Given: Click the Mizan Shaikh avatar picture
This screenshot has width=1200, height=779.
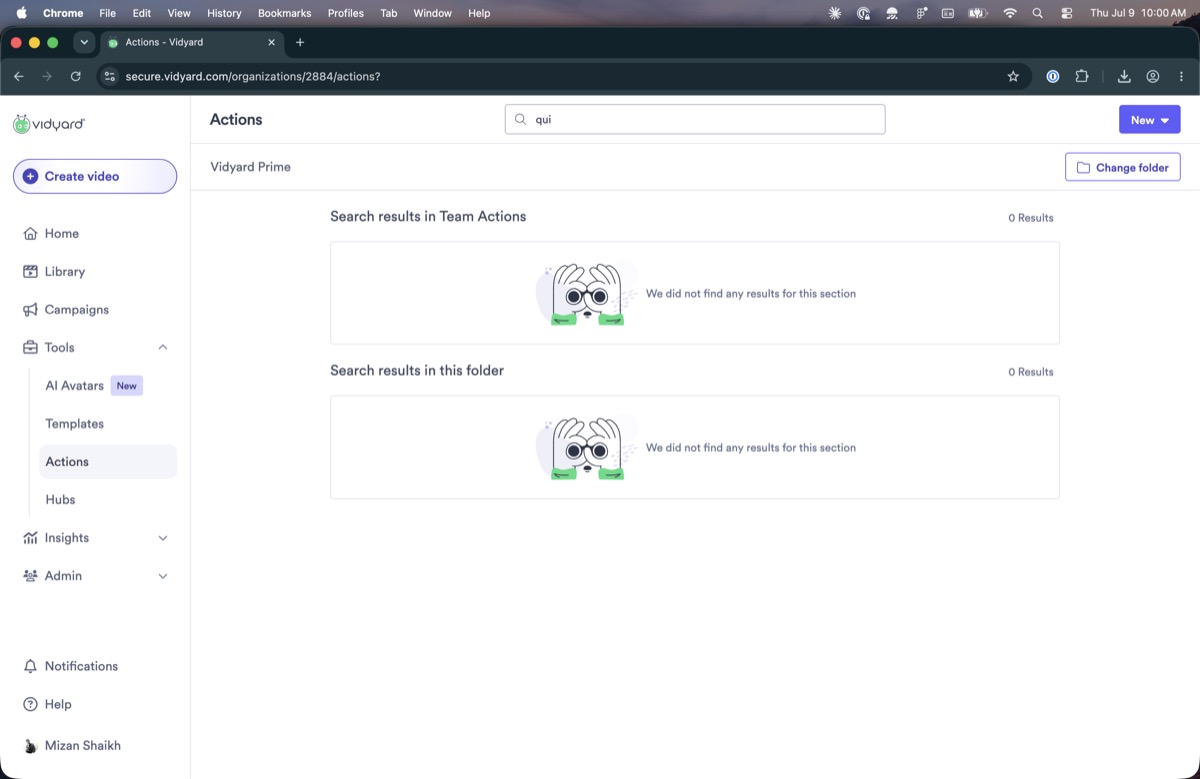Looking at the screenshot, I should [x=30, y=746].
